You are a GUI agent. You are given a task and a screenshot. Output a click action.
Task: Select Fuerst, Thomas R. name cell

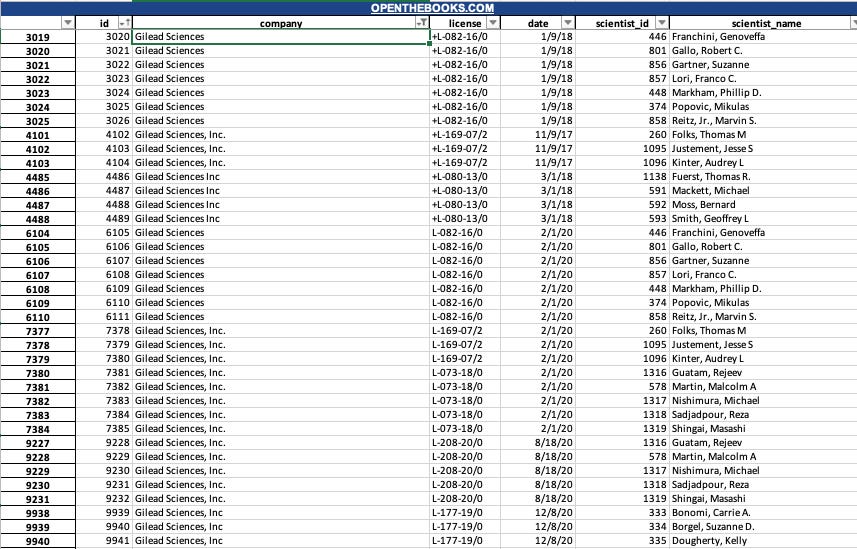(763, 177)
